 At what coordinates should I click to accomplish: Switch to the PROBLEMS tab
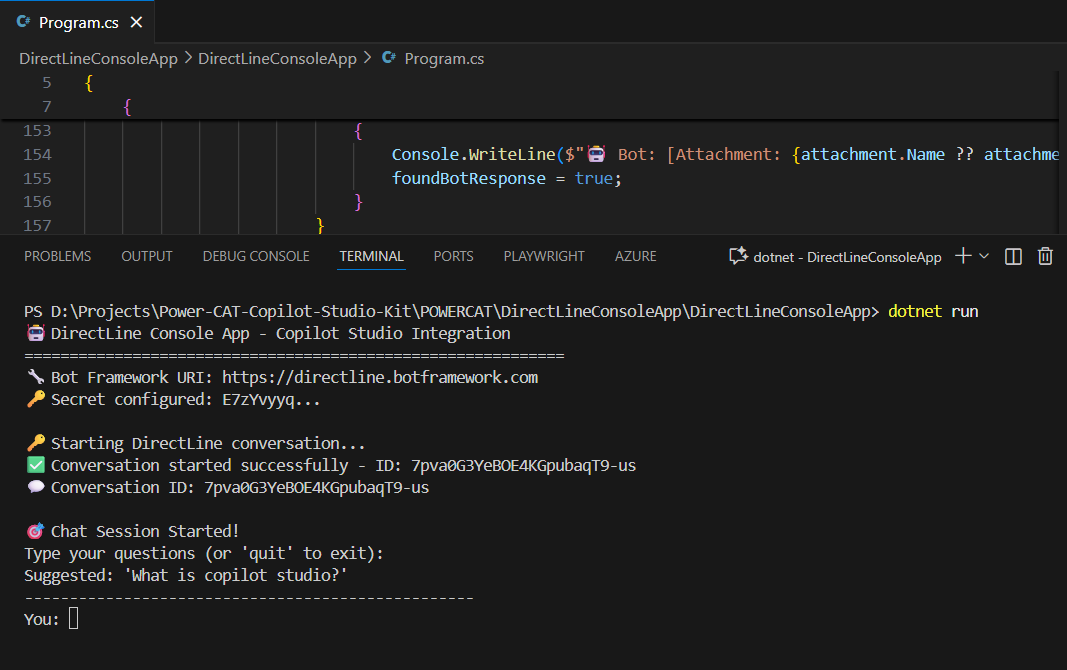(x=57, y=256)
